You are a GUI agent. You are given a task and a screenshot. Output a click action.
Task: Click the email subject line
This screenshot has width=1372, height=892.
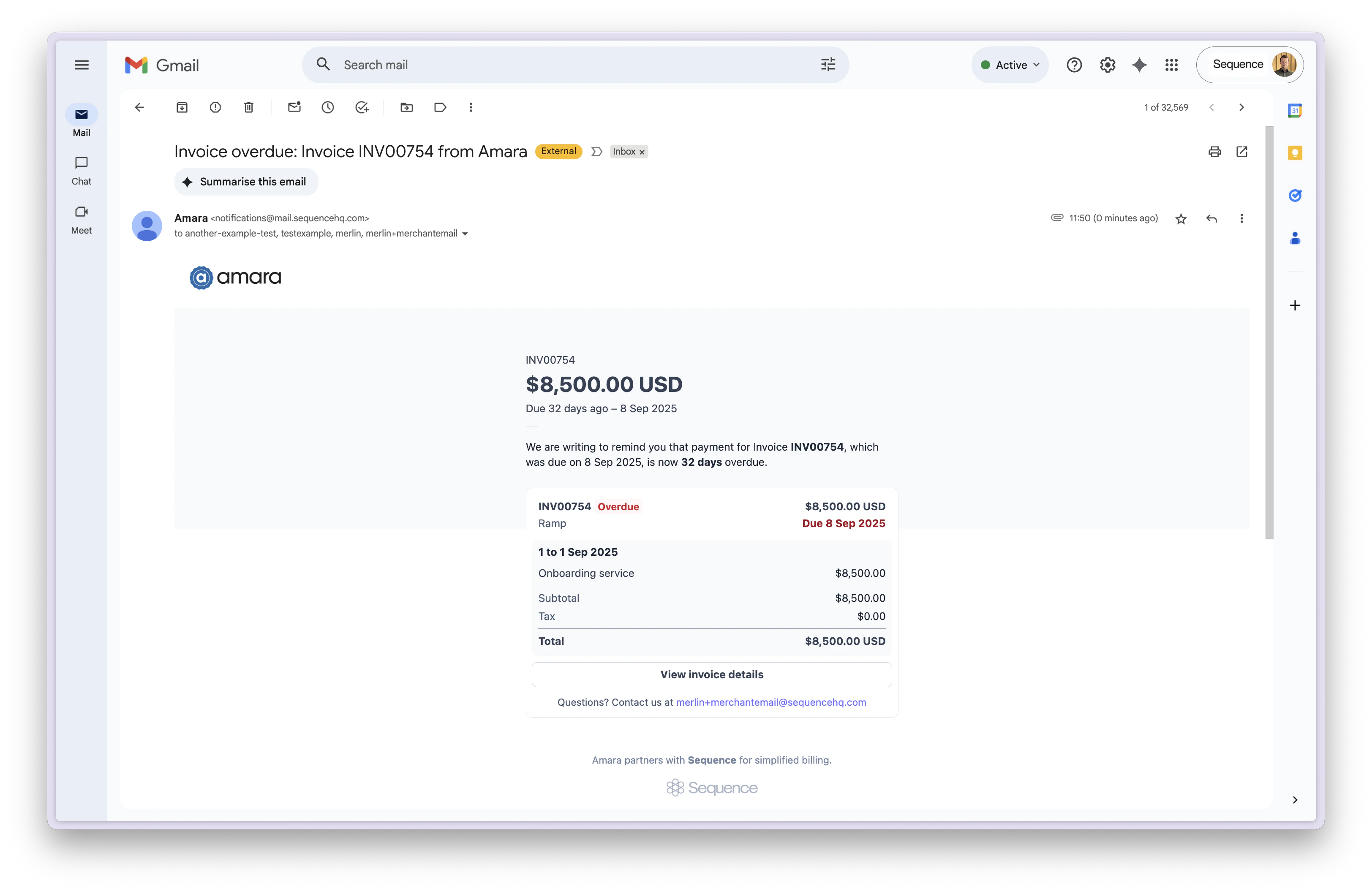coord(351,152)
